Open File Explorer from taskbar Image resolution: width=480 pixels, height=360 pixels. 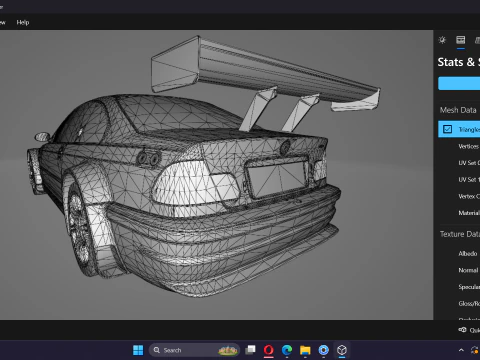click(305, 350)
